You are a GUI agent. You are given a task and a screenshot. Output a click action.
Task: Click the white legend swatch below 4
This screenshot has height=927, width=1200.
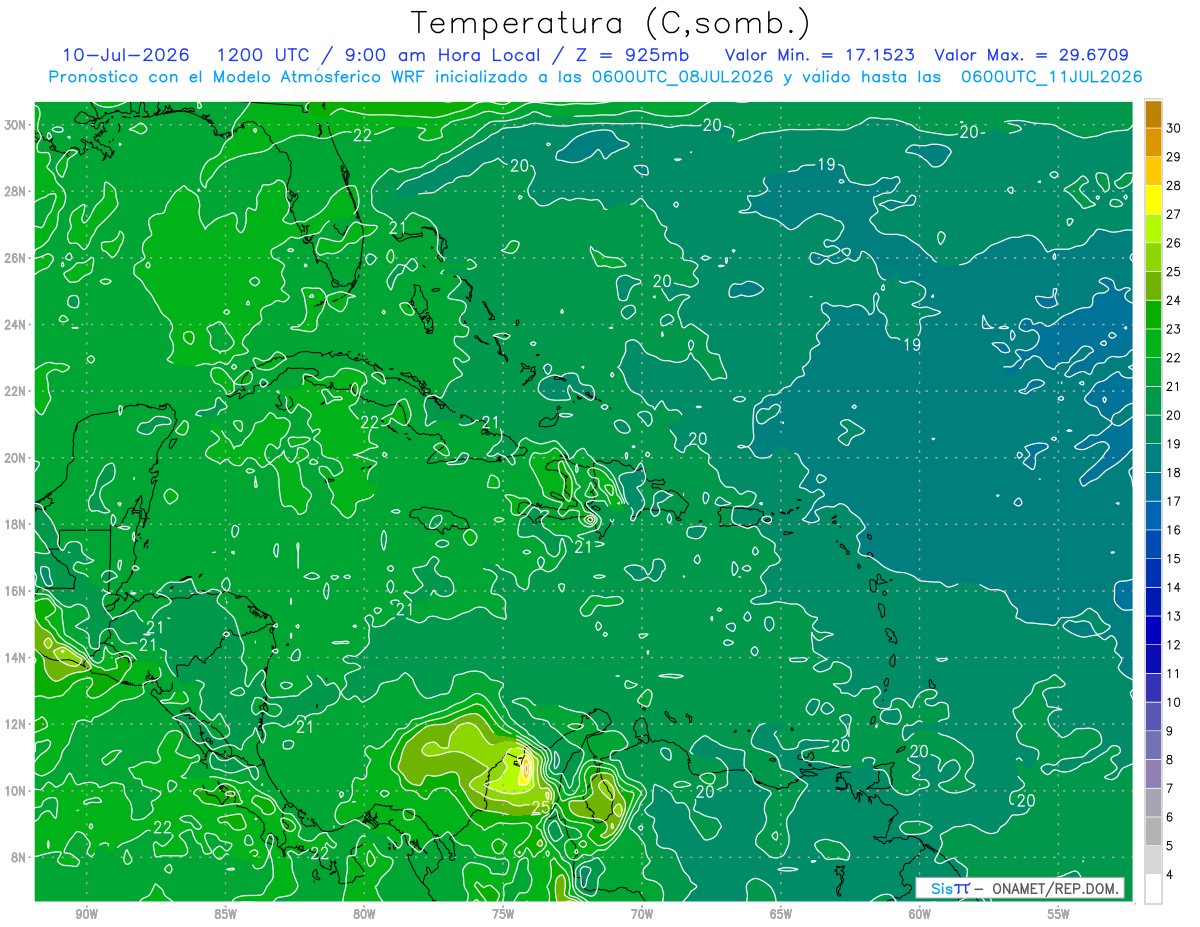(x=1153, y=889)
